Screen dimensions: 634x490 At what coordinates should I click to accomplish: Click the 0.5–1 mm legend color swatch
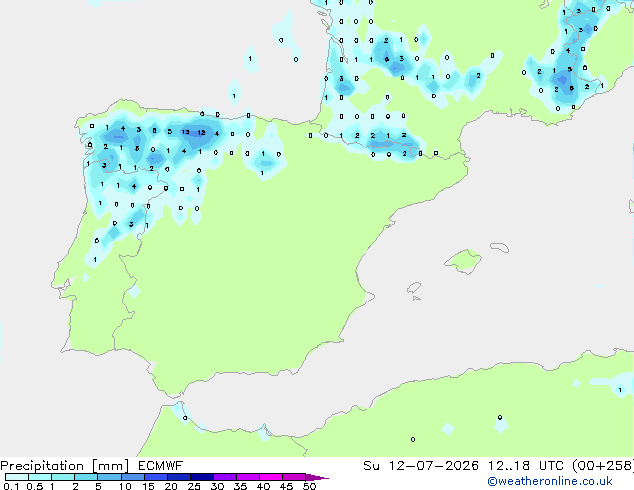point(40,477)
